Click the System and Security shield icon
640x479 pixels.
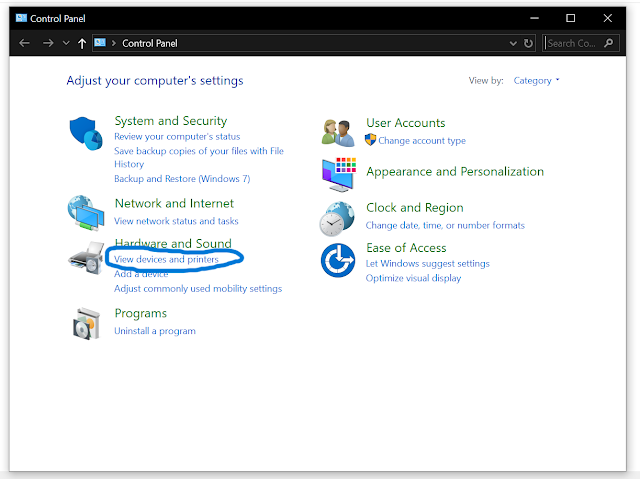[x=86, y=133]
